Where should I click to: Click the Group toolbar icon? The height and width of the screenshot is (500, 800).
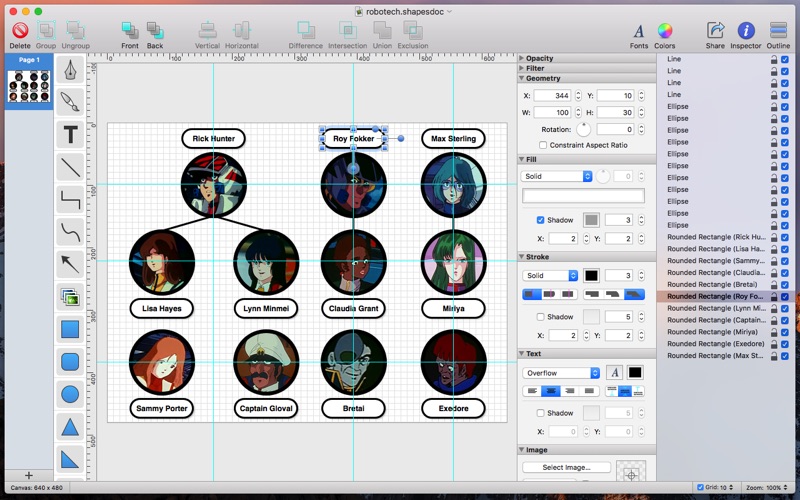click(x=46, y=31)
